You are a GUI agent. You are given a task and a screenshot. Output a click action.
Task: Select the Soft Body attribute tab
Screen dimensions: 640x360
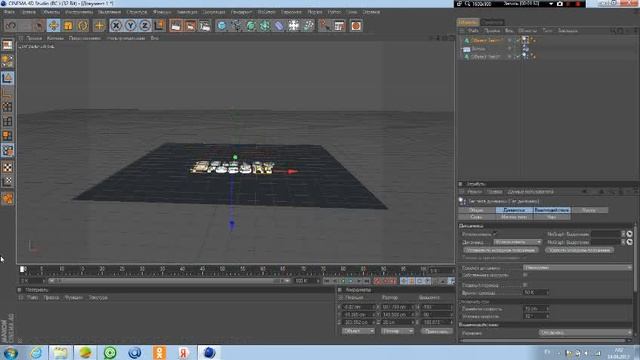[x=514, y=217]
